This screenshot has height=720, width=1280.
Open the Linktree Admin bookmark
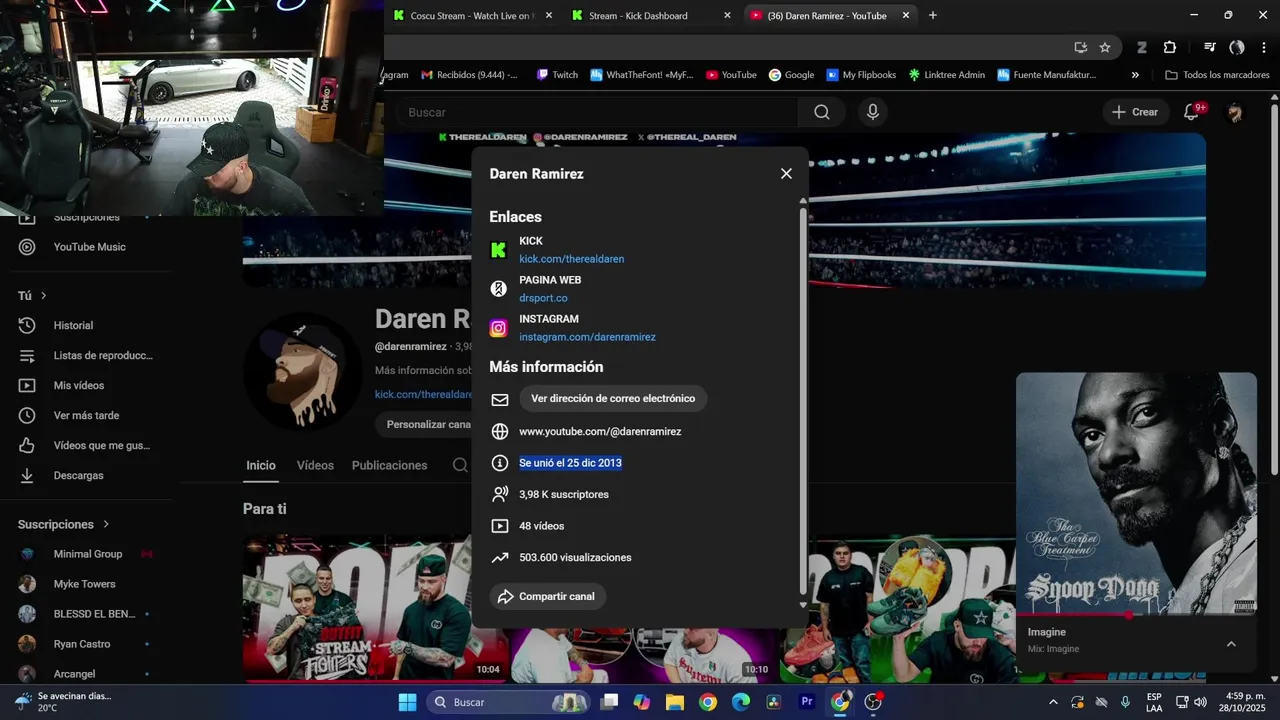click(946, 75)
